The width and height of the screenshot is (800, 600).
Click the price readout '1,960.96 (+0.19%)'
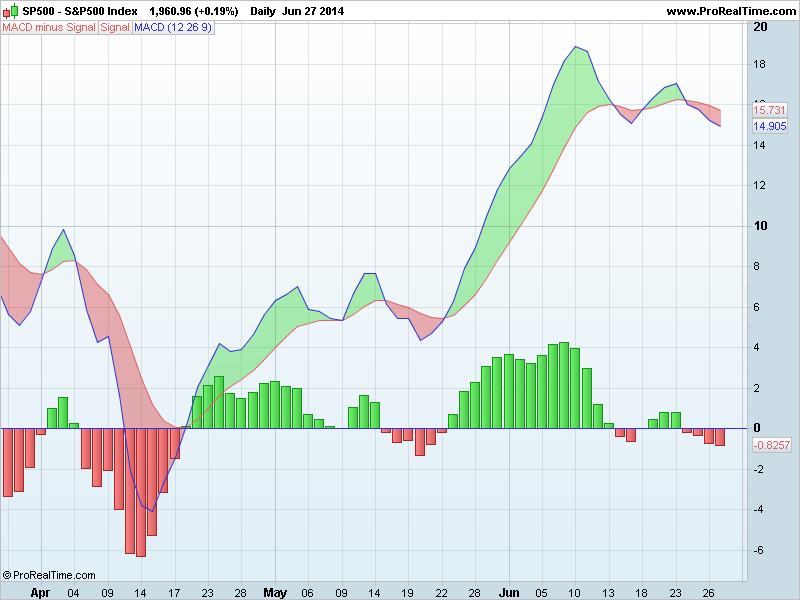coord(193,11)
